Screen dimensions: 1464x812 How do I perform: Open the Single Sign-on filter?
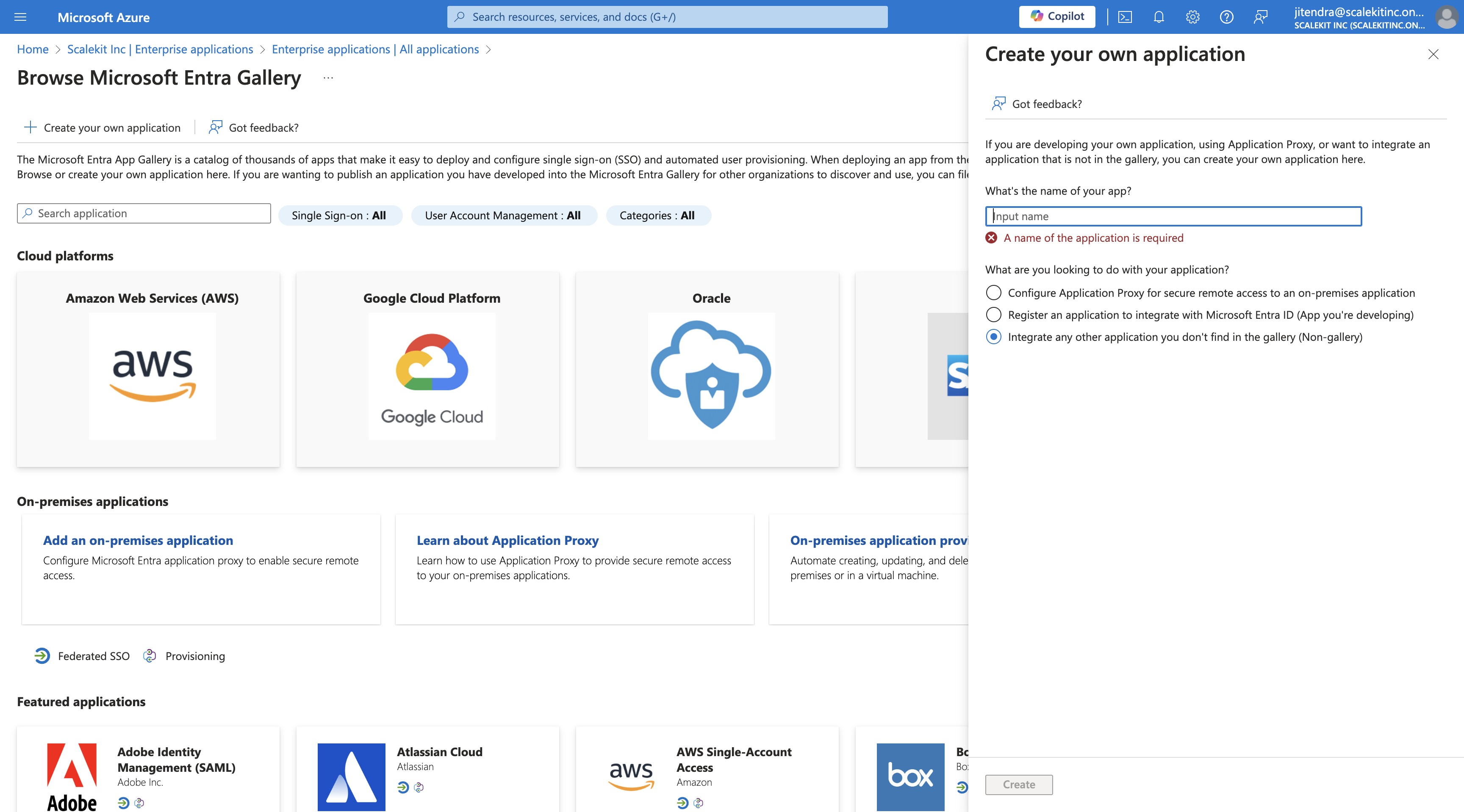(x=340, y=215)
